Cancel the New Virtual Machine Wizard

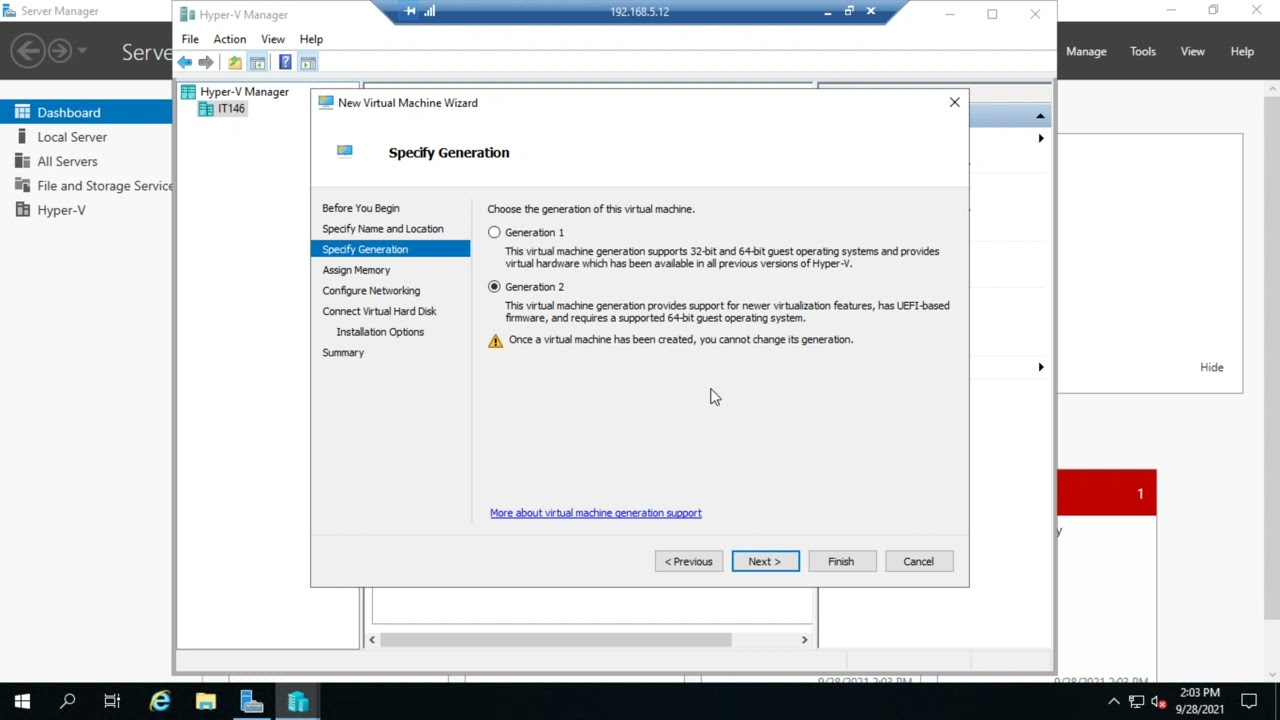click(x=918, y=561)
